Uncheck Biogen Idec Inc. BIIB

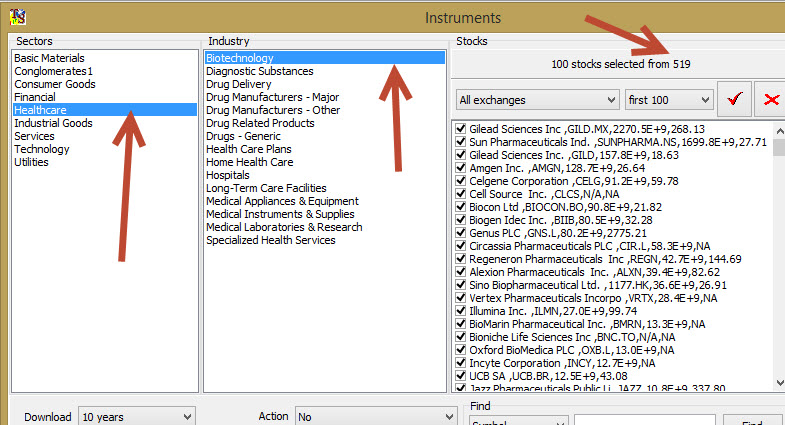pyautogui.click(x=461, y=220)
